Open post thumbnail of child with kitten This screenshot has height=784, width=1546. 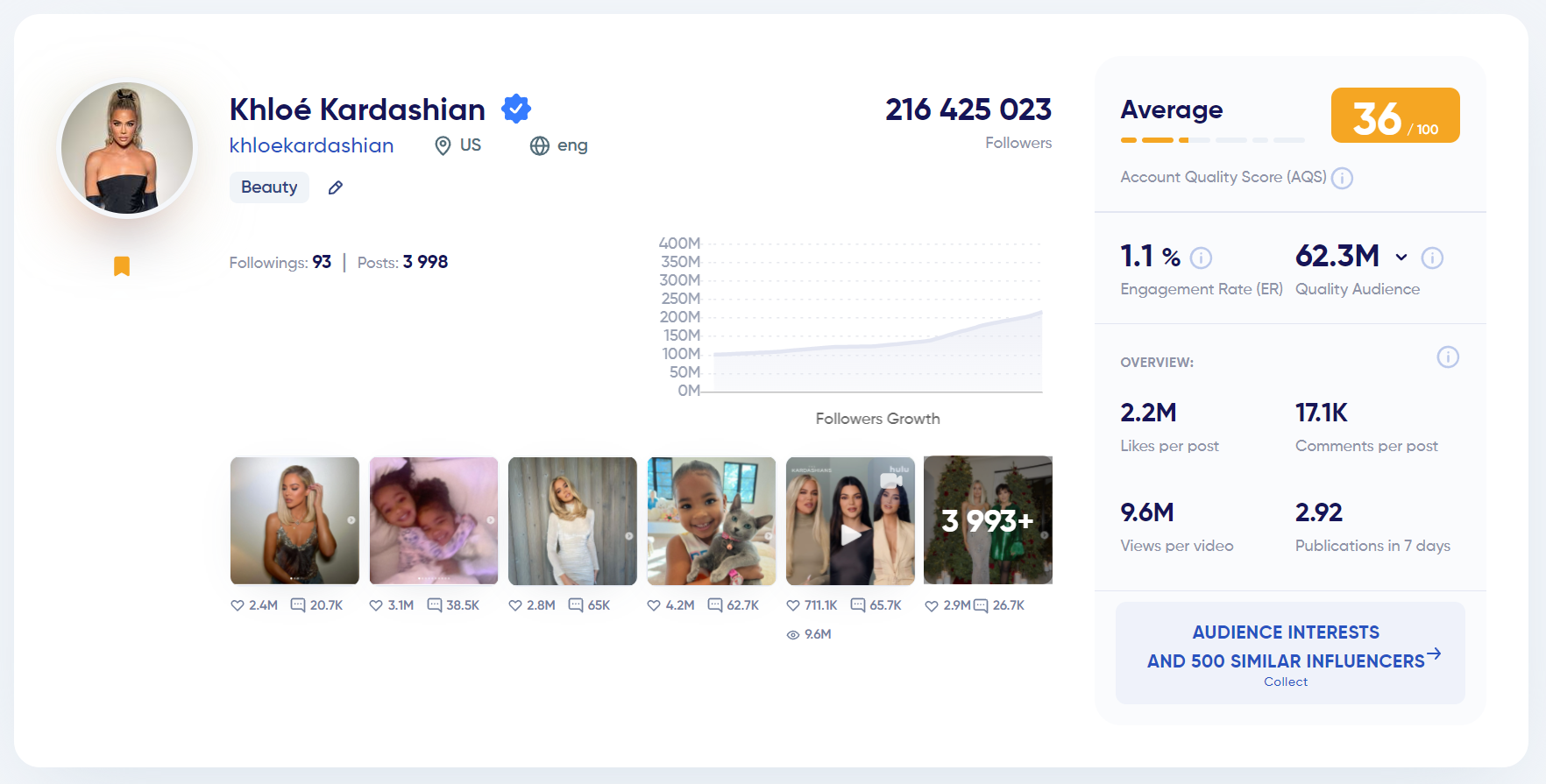[712, 520]
